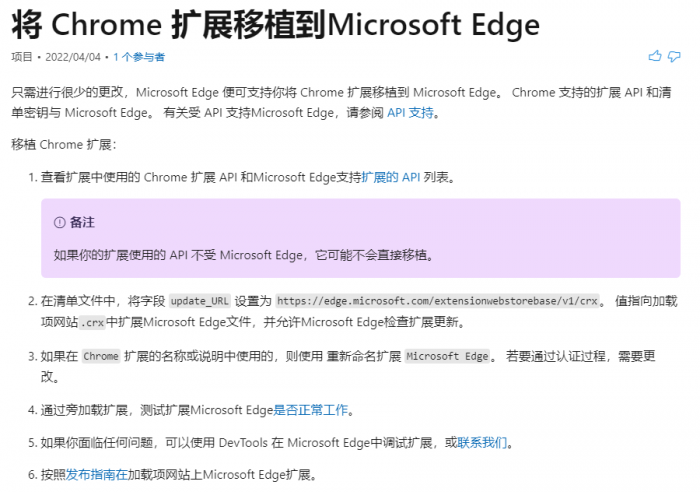The height and width of the screenshot is (492, 700).
Task: Click the 联系我们 link
Action: (x=483, y=442)
